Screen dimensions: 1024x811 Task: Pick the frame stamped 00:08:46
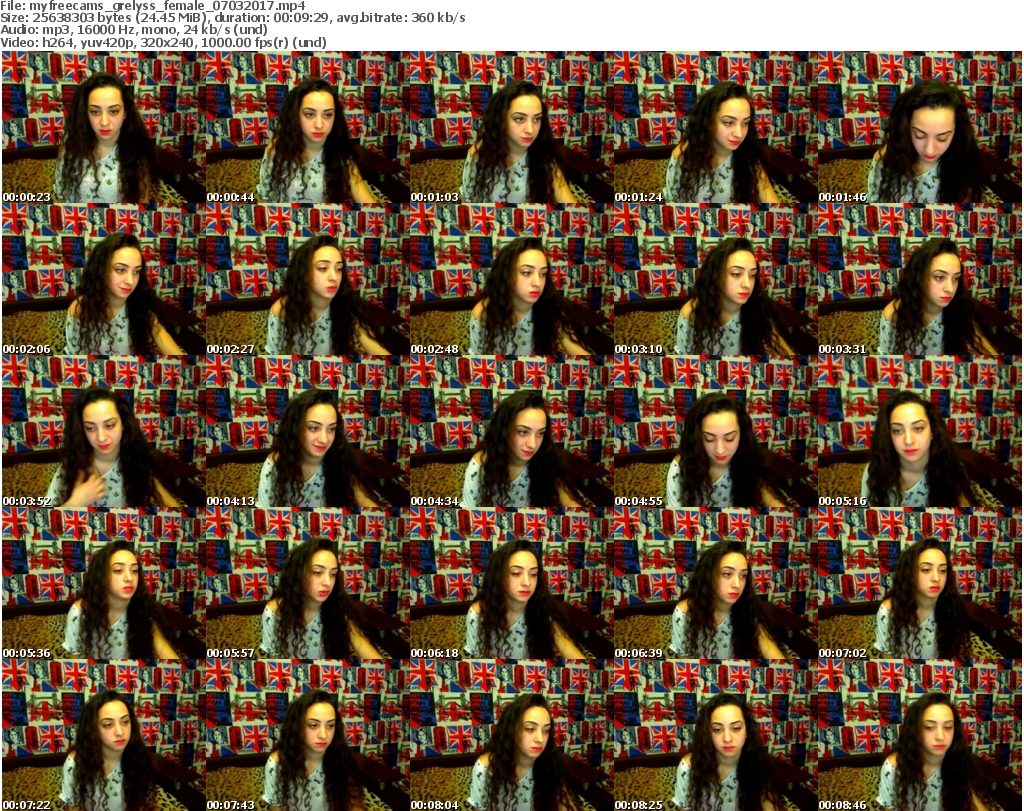tap(920, 735)
